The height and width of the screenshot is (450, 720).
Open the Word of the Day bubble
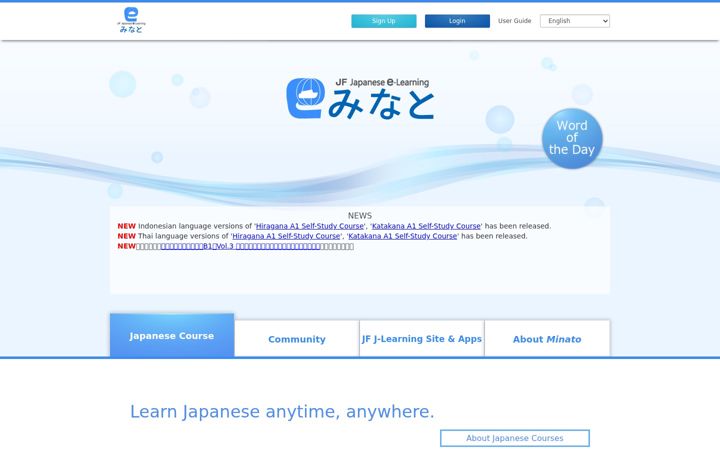coord(572,138)
